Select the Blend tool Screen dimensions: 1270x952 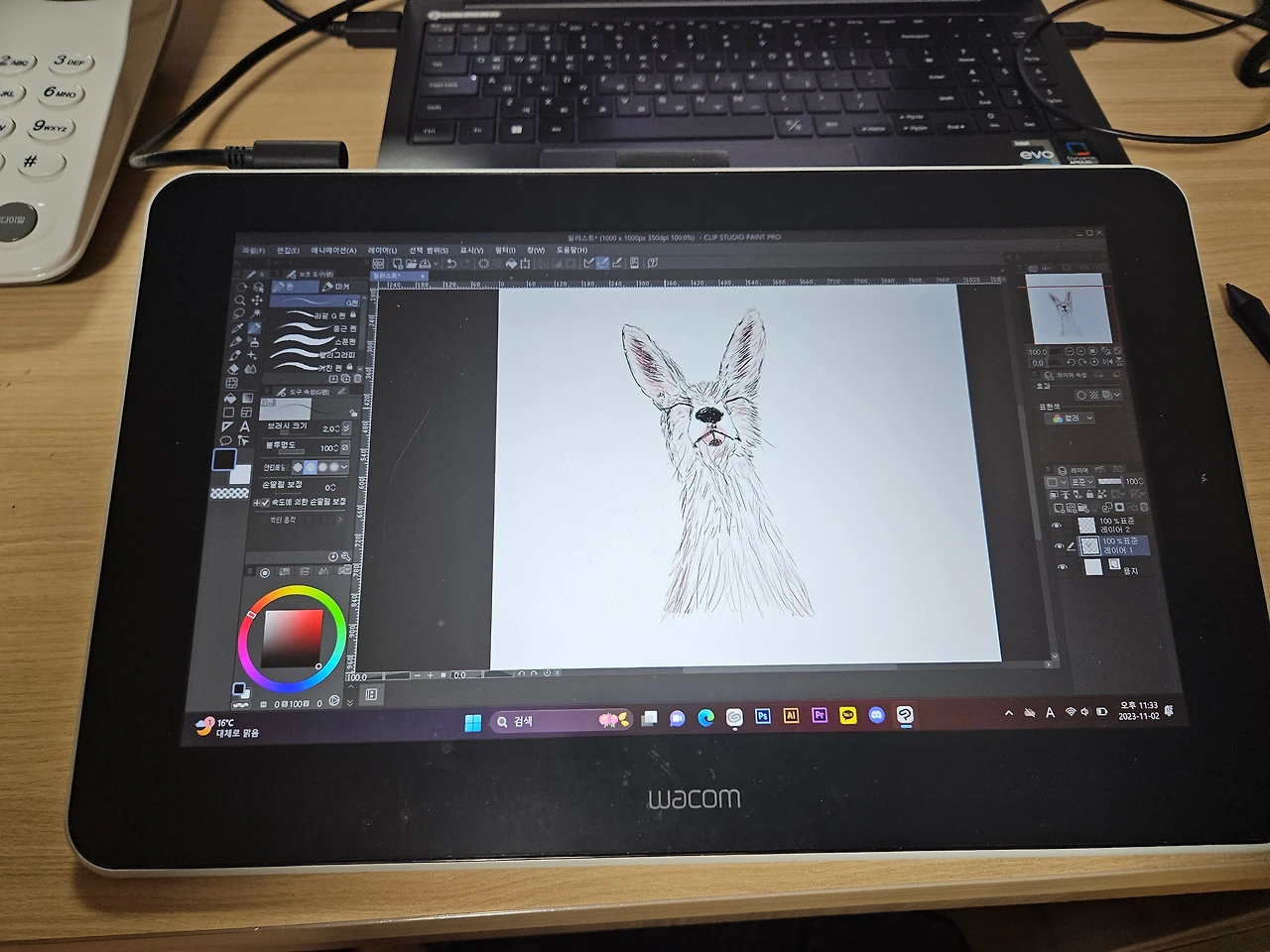pos(249,369)
